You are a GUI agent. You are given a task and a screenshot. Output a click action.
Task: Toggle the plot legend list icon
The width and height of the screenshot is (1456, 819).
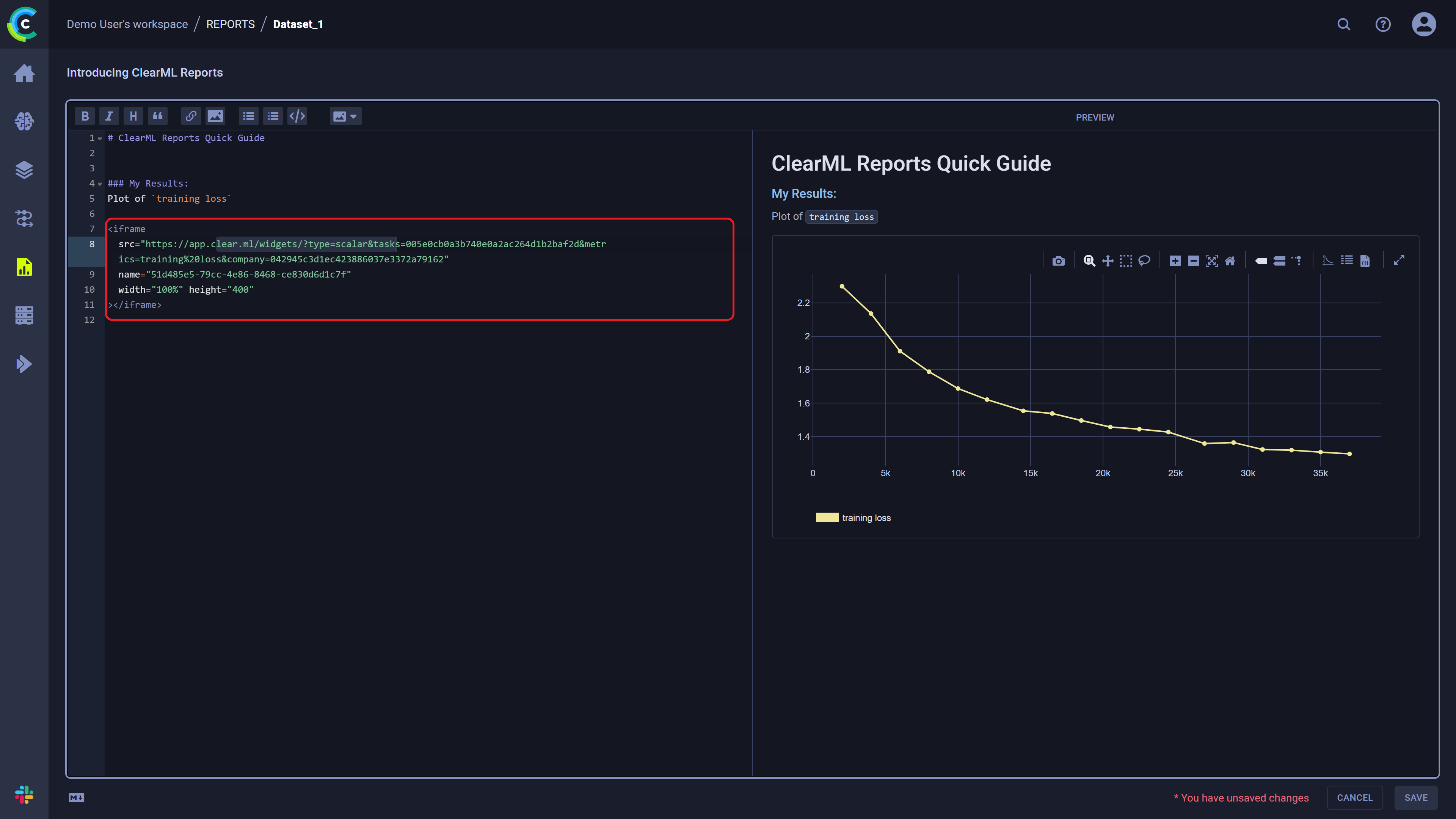(1347, 260)
